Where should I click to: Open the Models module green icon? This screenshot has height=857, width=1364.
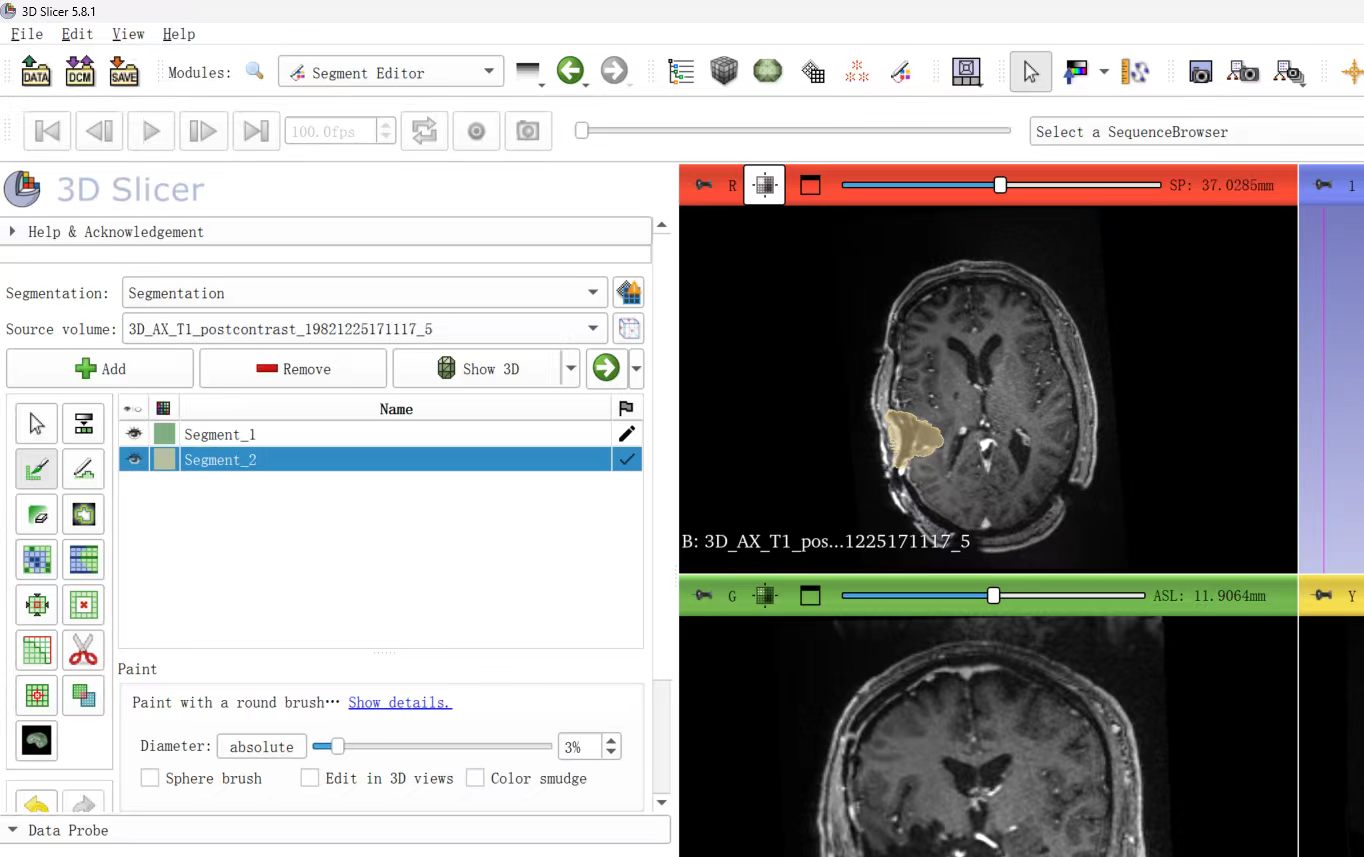(768, 72)
